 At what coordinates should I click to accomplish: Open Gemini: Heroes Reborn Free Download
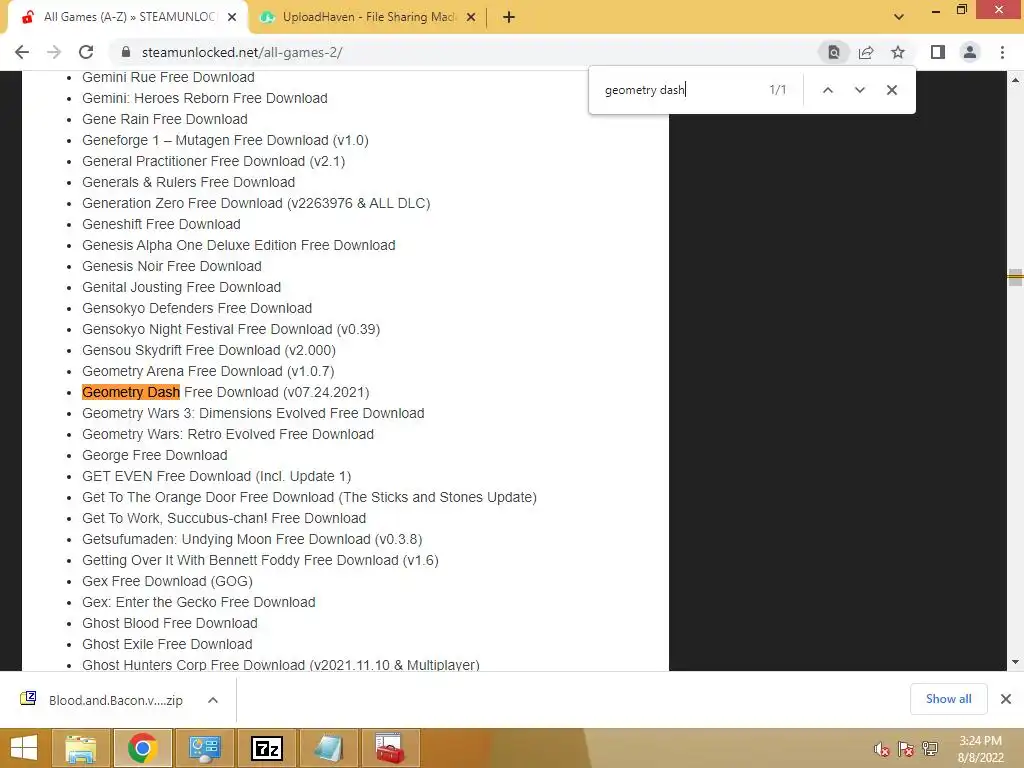click(204, 98)
